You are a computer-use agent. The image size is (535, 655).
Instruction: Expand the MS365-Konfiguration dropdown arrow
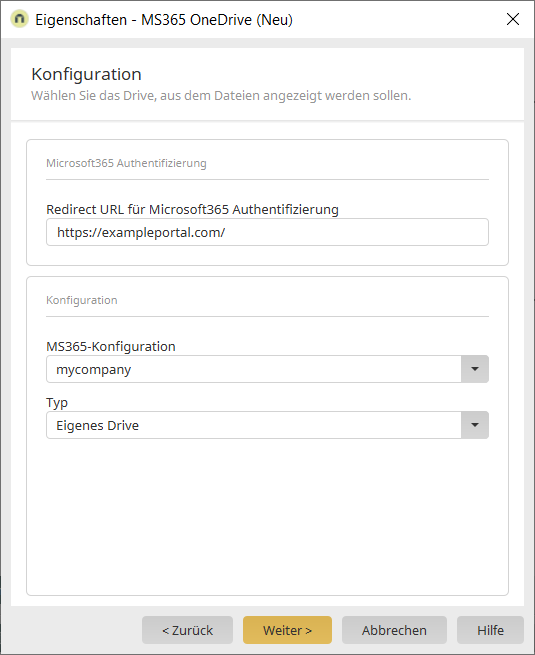475,369
